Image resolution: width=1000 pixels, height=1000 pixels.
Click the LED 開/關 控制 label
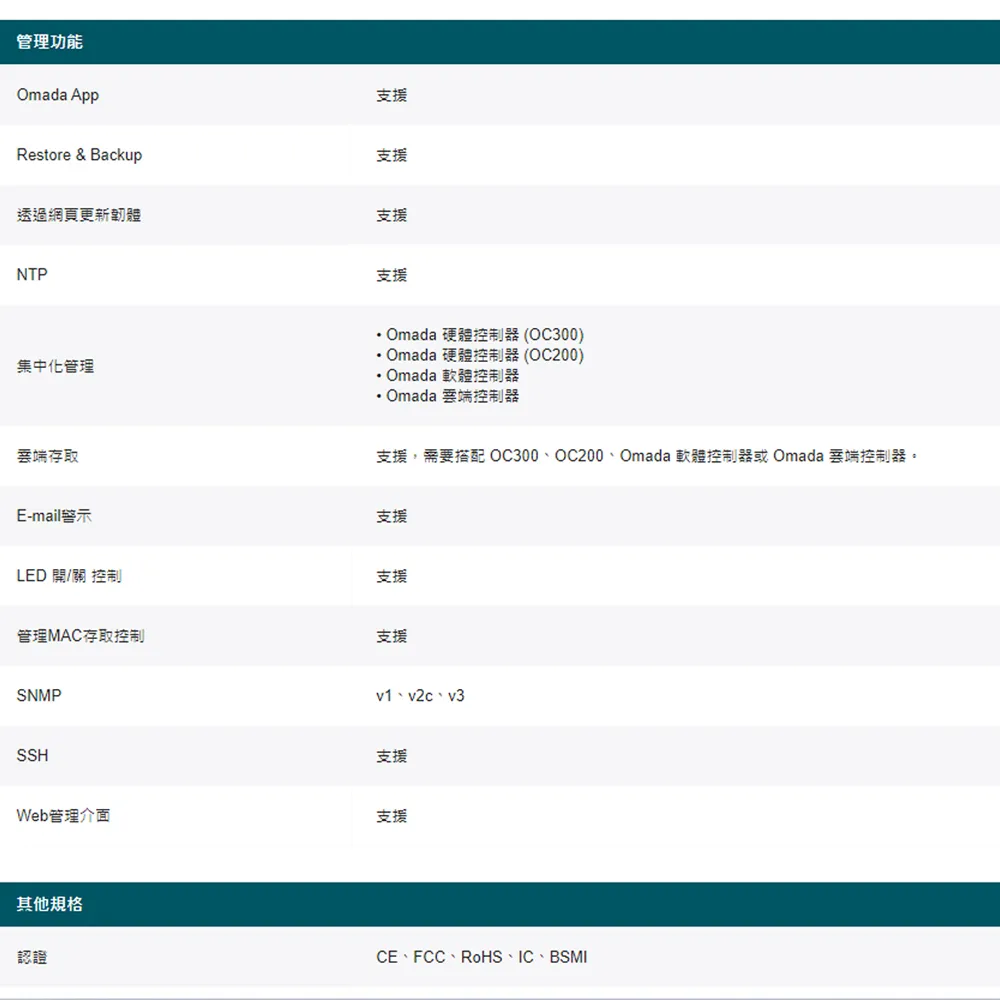69,576
